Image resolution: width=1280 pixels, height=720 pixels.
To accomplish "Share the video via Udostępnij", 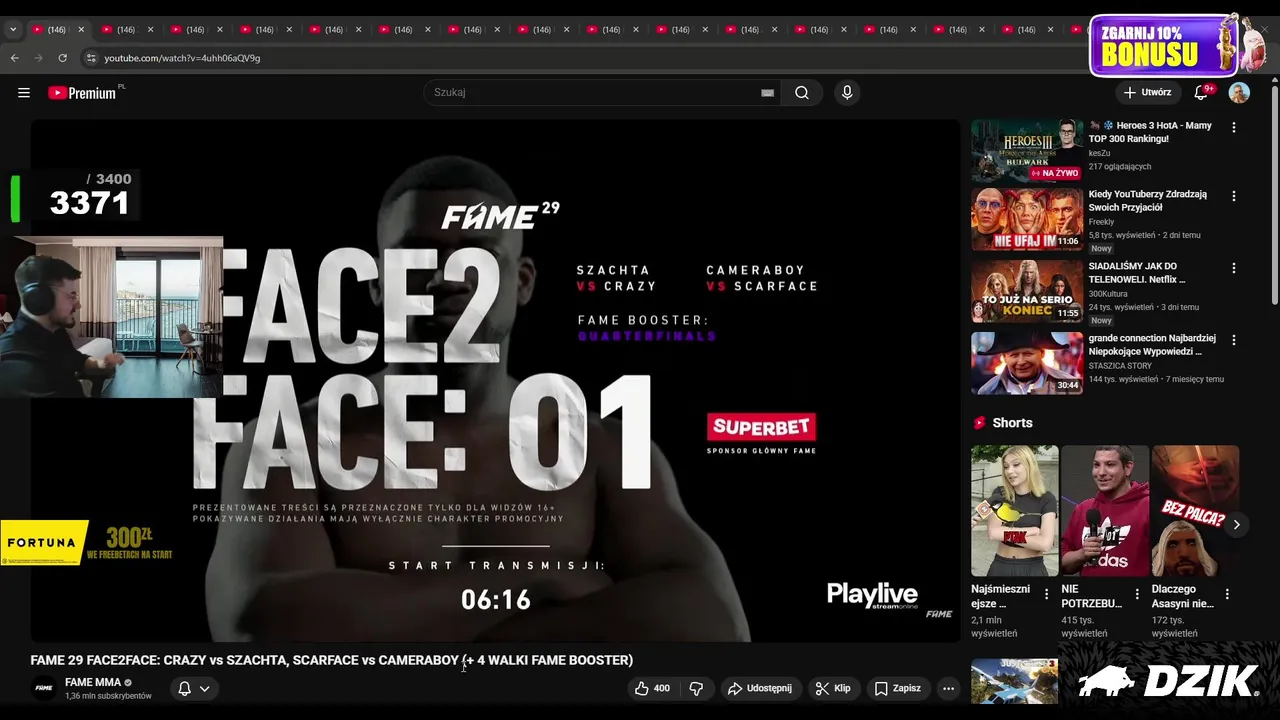I will [760, 688].
